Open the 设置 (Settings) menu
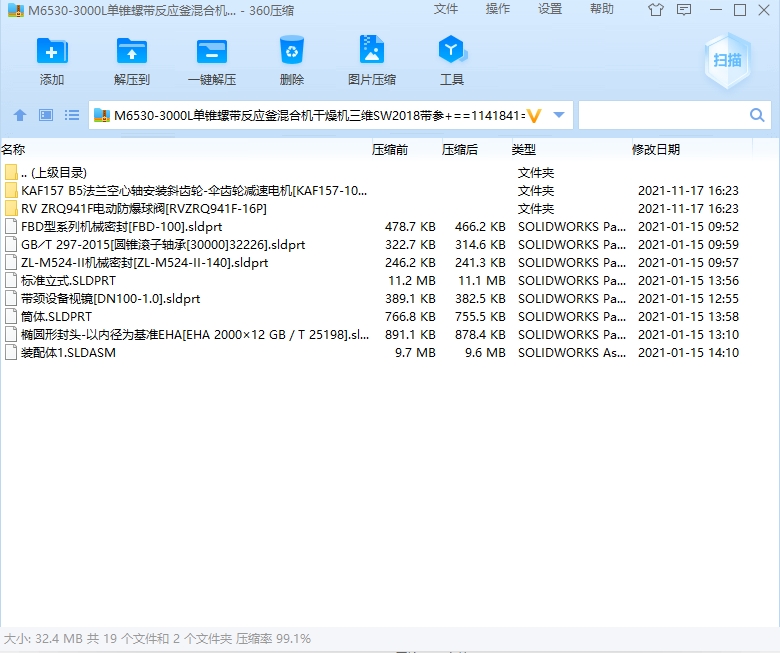This screenshot has width=780, height=653. tap(550, 9)
